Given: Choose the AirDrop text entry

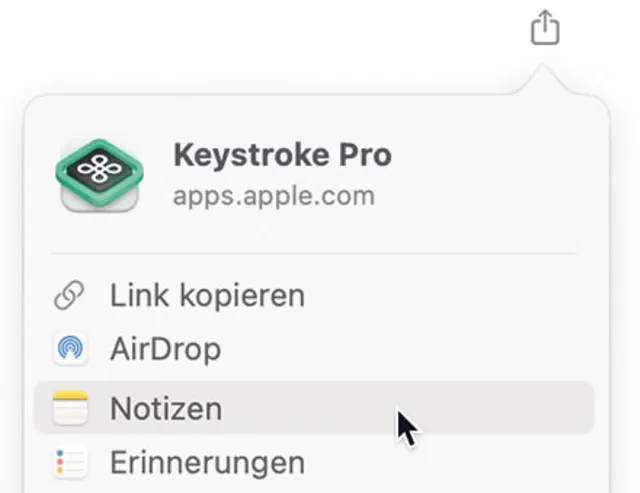Looking at the screenshot, I should 165,350.
